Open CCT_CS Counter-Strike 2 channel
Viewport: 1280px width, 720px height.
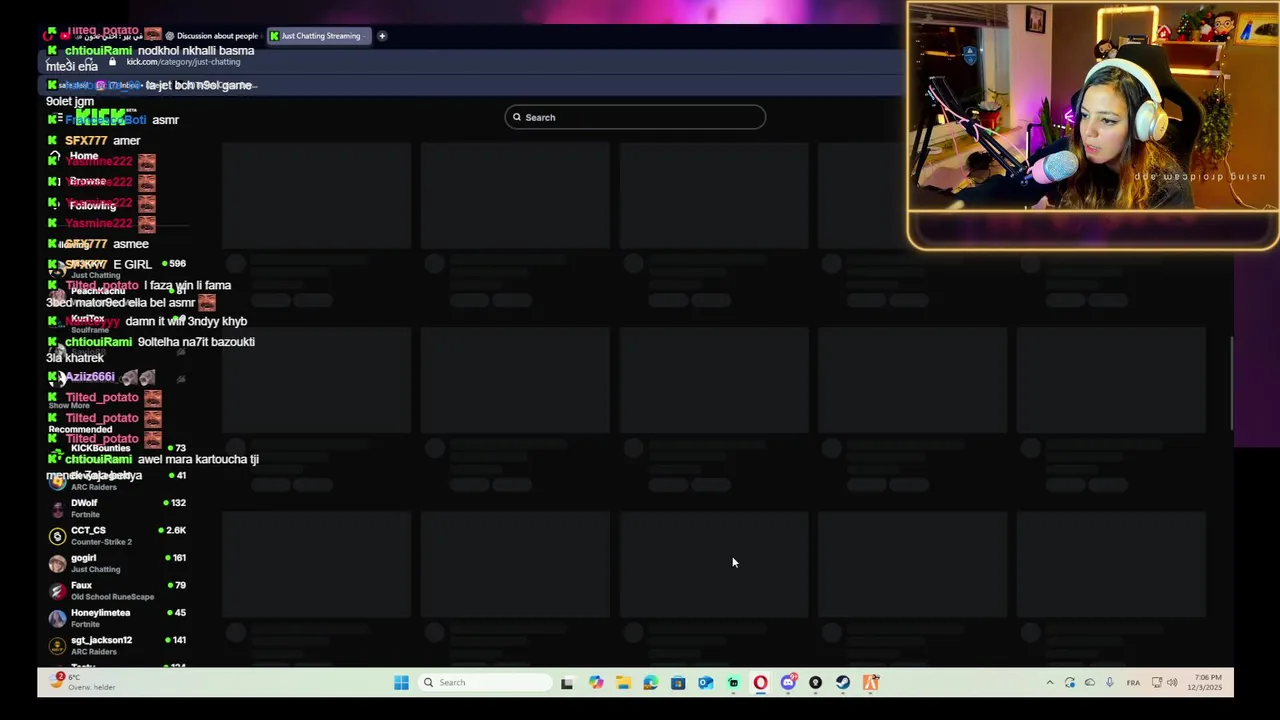118,536
